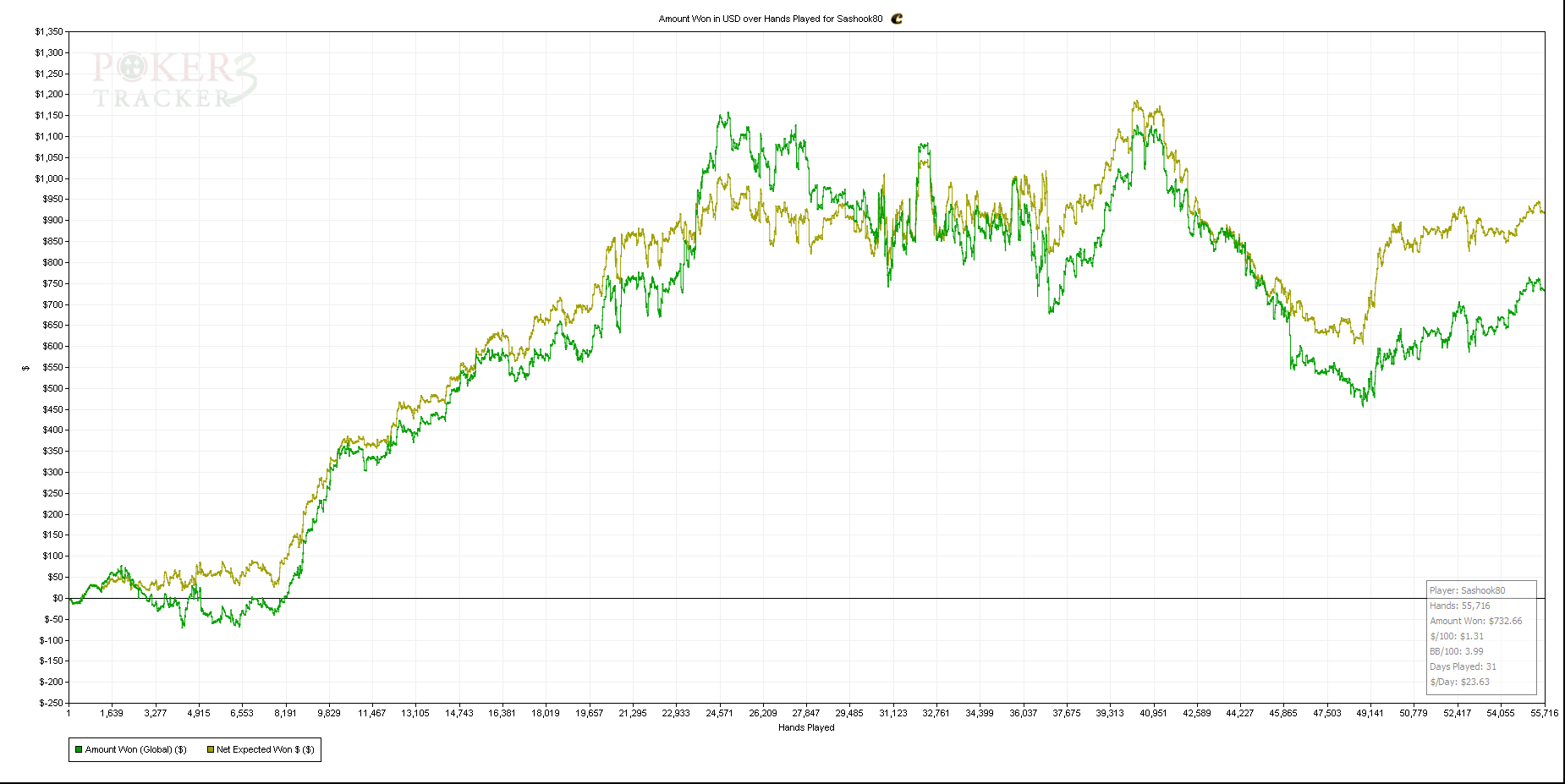Screen dimensions: 1565x784
Task: Click the 27,847 label on the x-axis
Action: (805, 713)
